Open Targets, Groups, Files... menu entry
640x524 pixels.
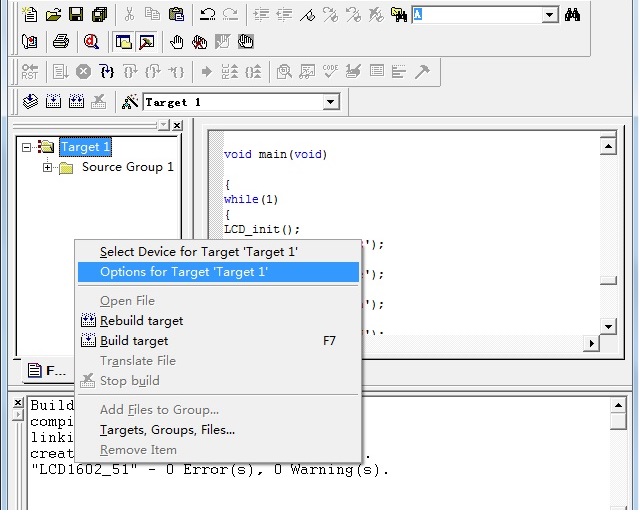167,430
